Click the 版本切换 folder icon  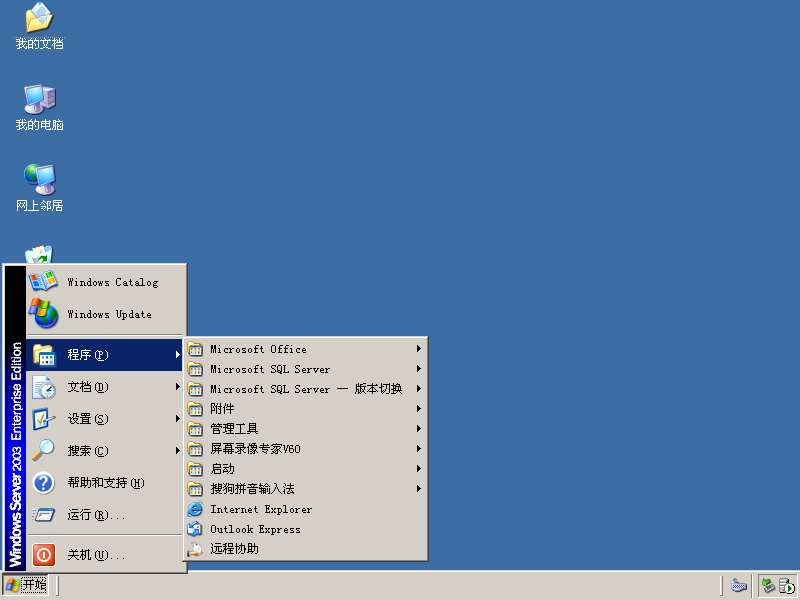pos(195,389)
